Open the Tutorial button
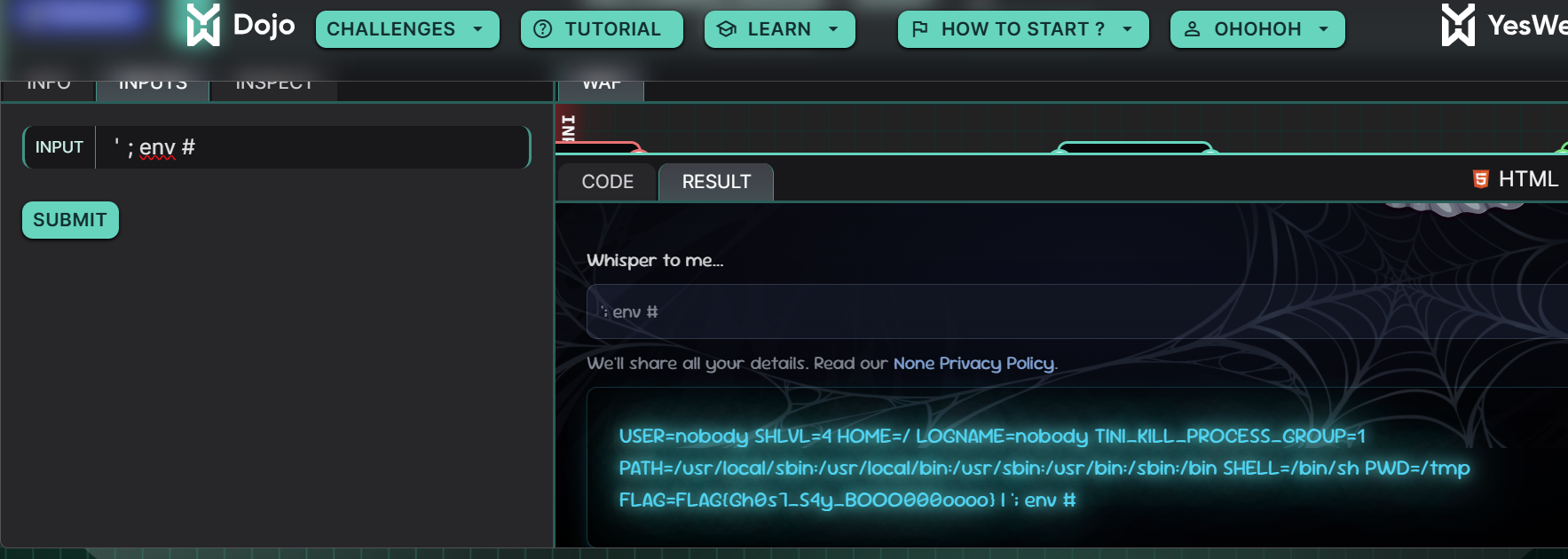This screenshot has height=559, width=1568. coord(602,29)
